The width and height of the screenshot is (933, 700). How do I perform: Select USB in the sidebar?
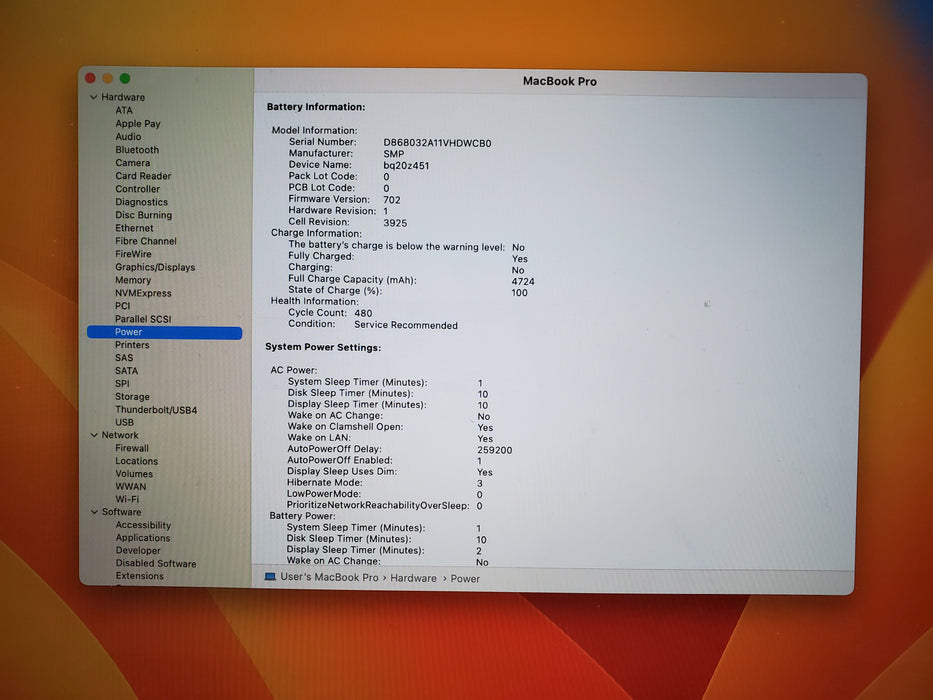pyautogui.click(x=124, y=423)
